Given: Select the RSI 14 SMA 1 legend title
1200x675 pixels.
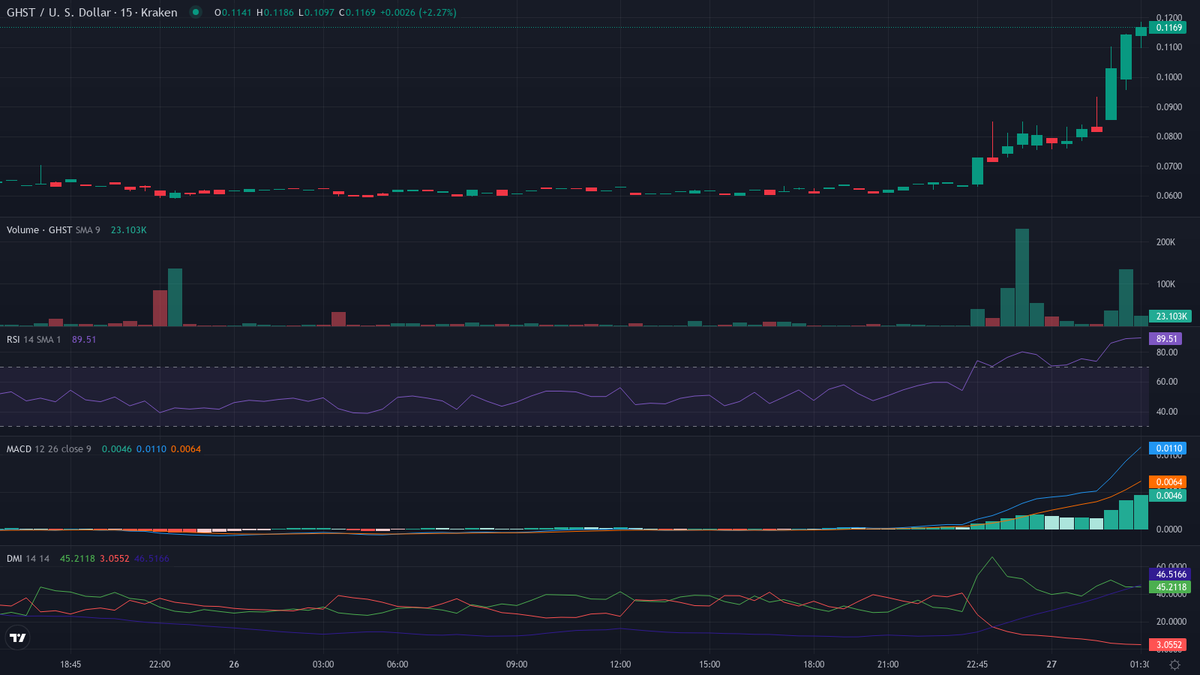Looking at the screenshot, I should 34,339.
